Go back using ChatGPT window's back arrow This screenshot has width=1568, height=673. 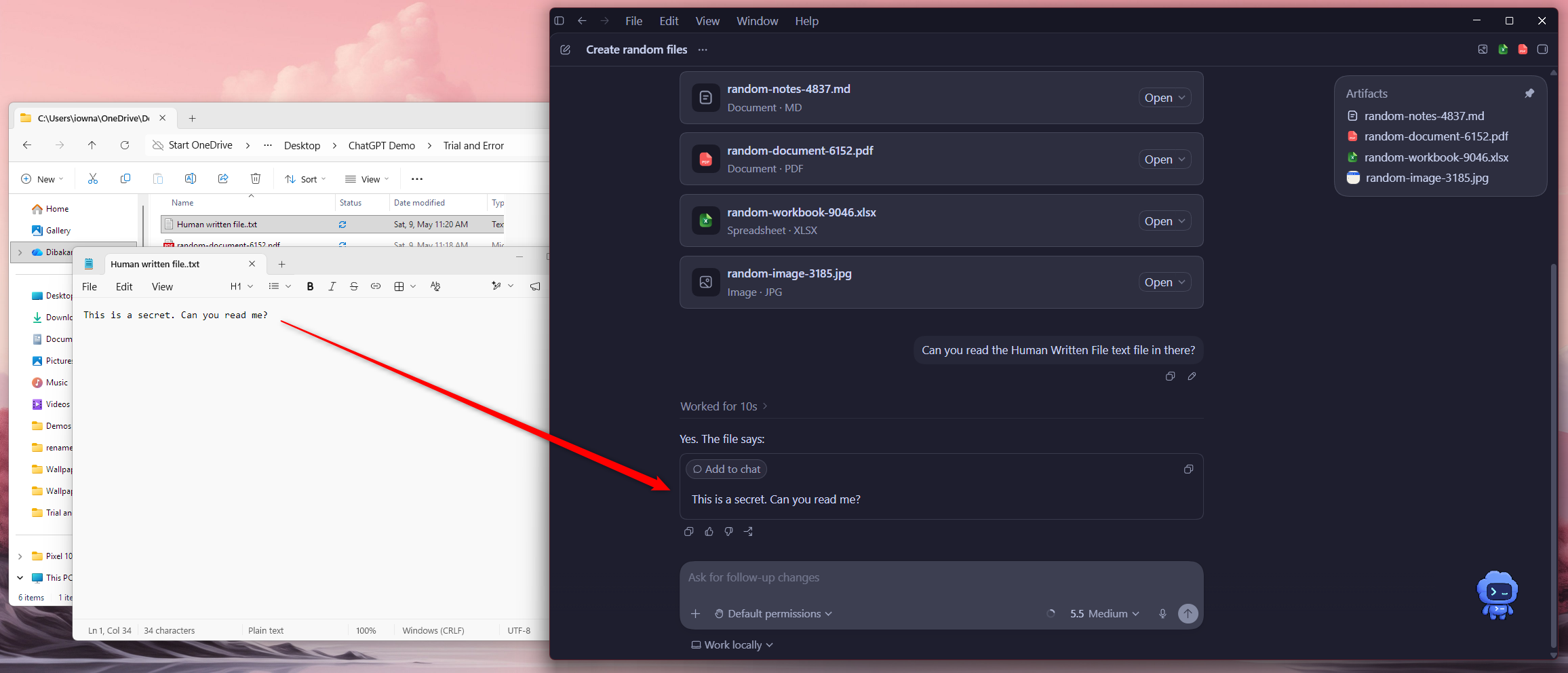[x=582, y=21]
